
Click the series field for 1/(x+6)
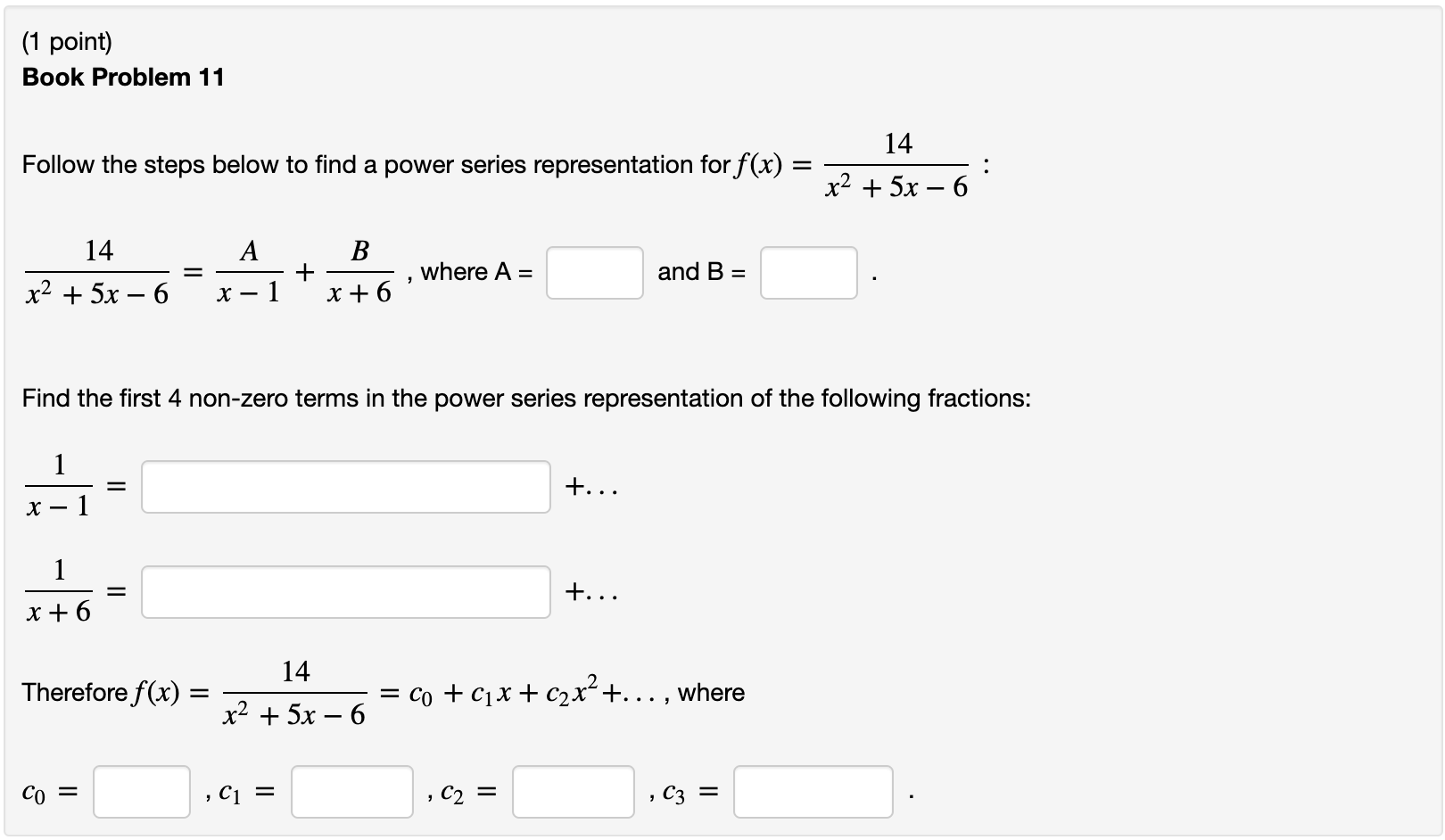point(346,591)
